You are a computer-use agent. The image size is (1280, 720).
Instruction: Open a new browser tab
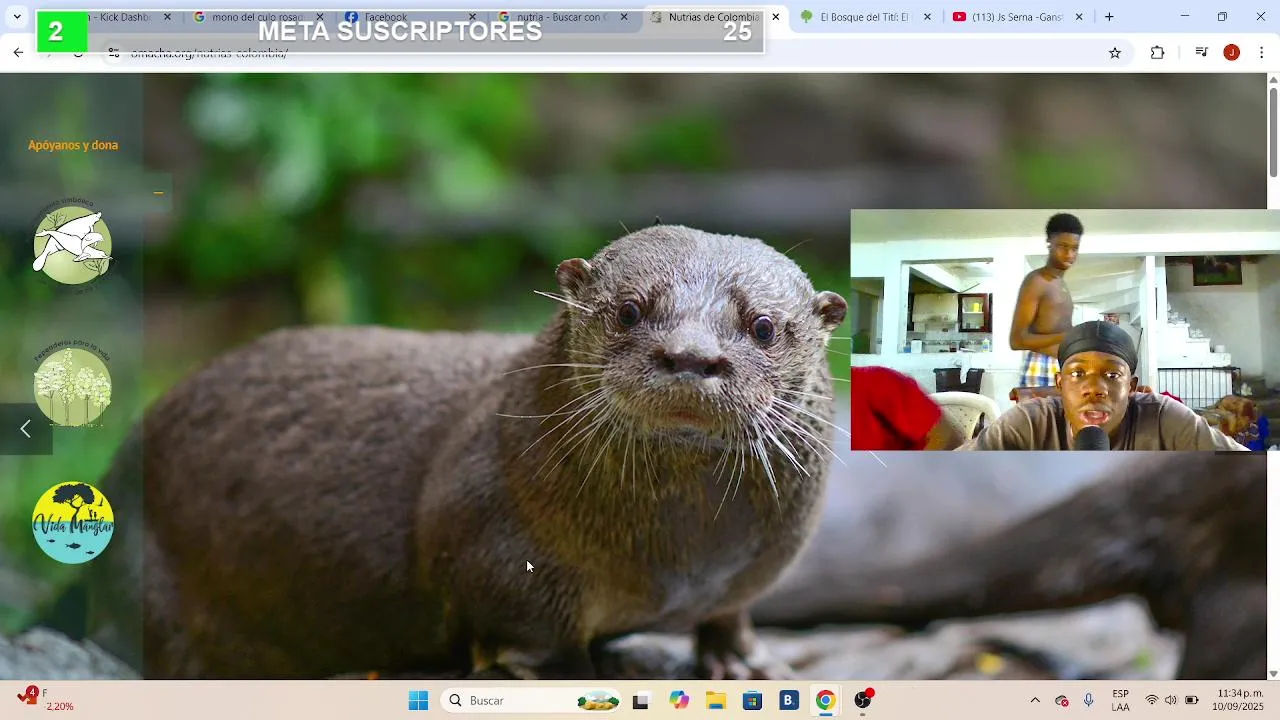click(1109, 17)
